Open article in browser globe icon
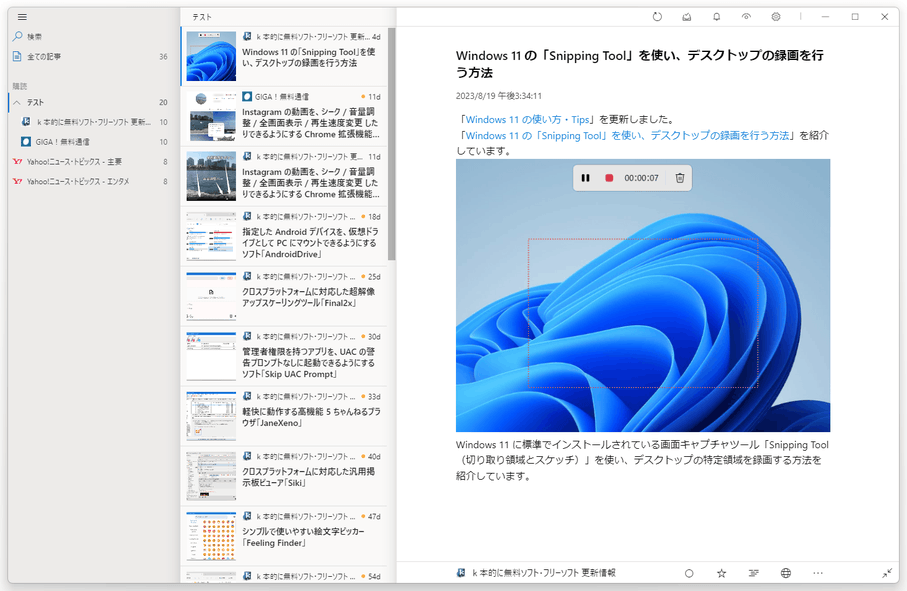 pos(786,574)
